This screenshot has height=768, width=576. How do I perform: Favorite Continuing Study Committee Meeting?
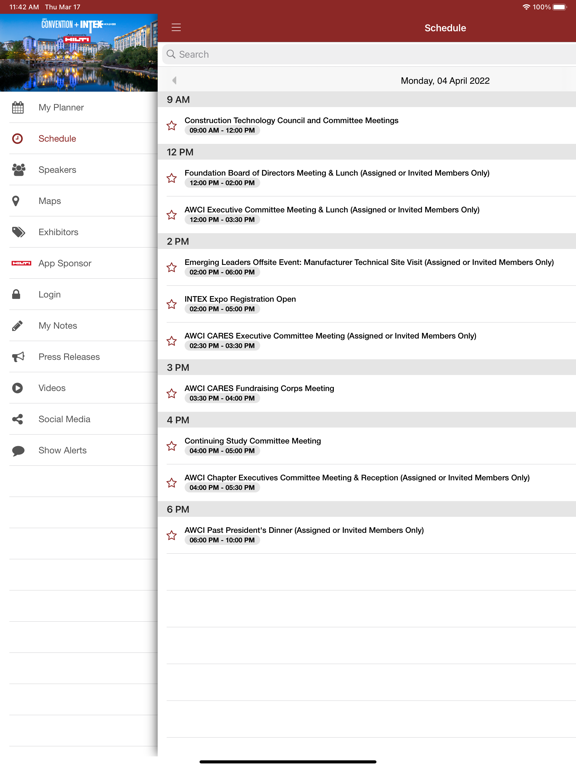point(171,446)
